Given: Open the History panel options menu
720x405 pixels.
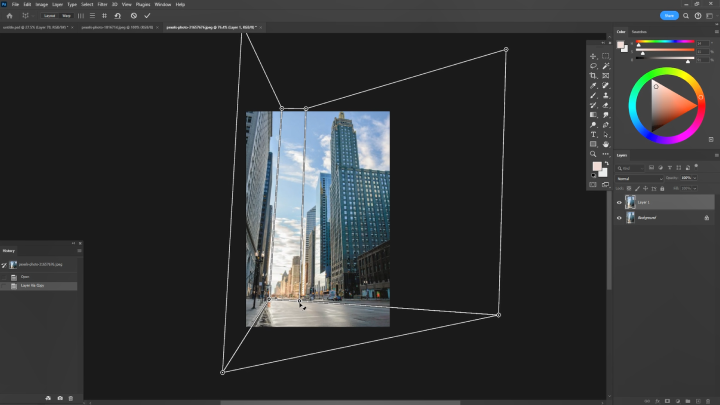Looking at the screenshot, I should coord(79,251).
